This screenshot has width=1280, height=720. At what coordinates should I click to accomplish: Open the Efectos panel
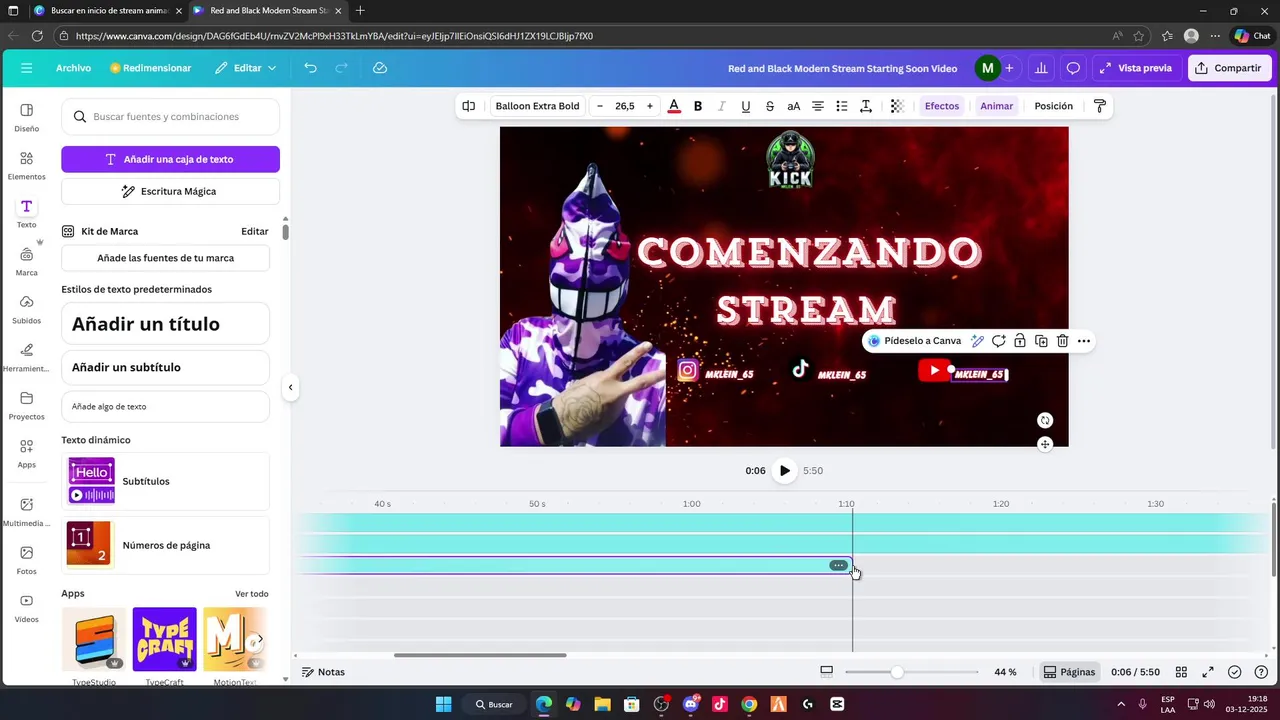[942, 106]
